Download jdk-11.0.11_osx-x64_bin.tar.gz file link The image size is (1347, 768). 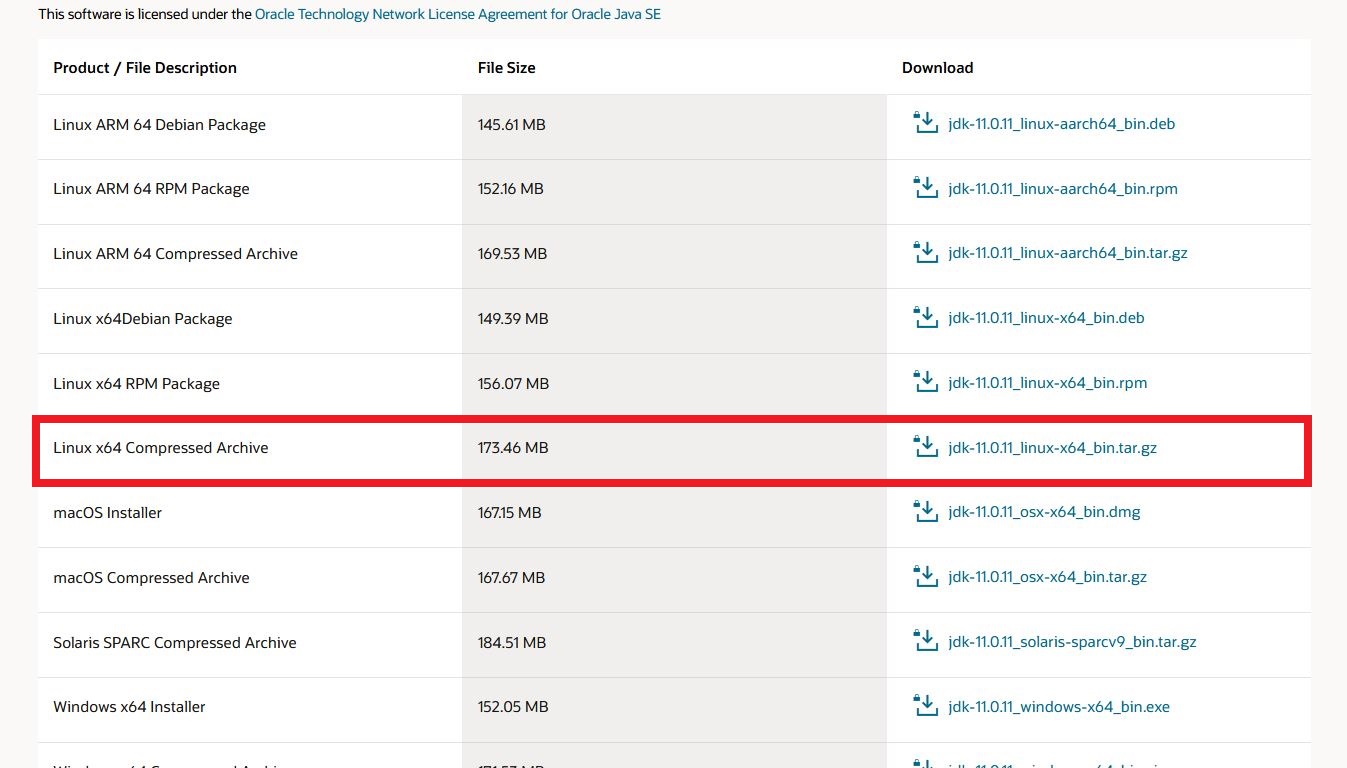[x=1048, y=577]
